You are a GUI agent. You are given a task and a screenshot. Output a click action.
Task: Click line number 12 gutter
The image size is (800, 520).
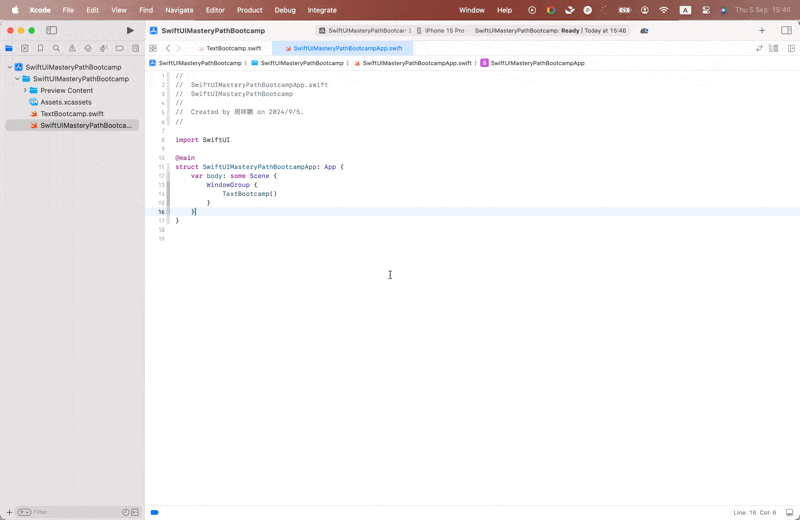[161, 176]
